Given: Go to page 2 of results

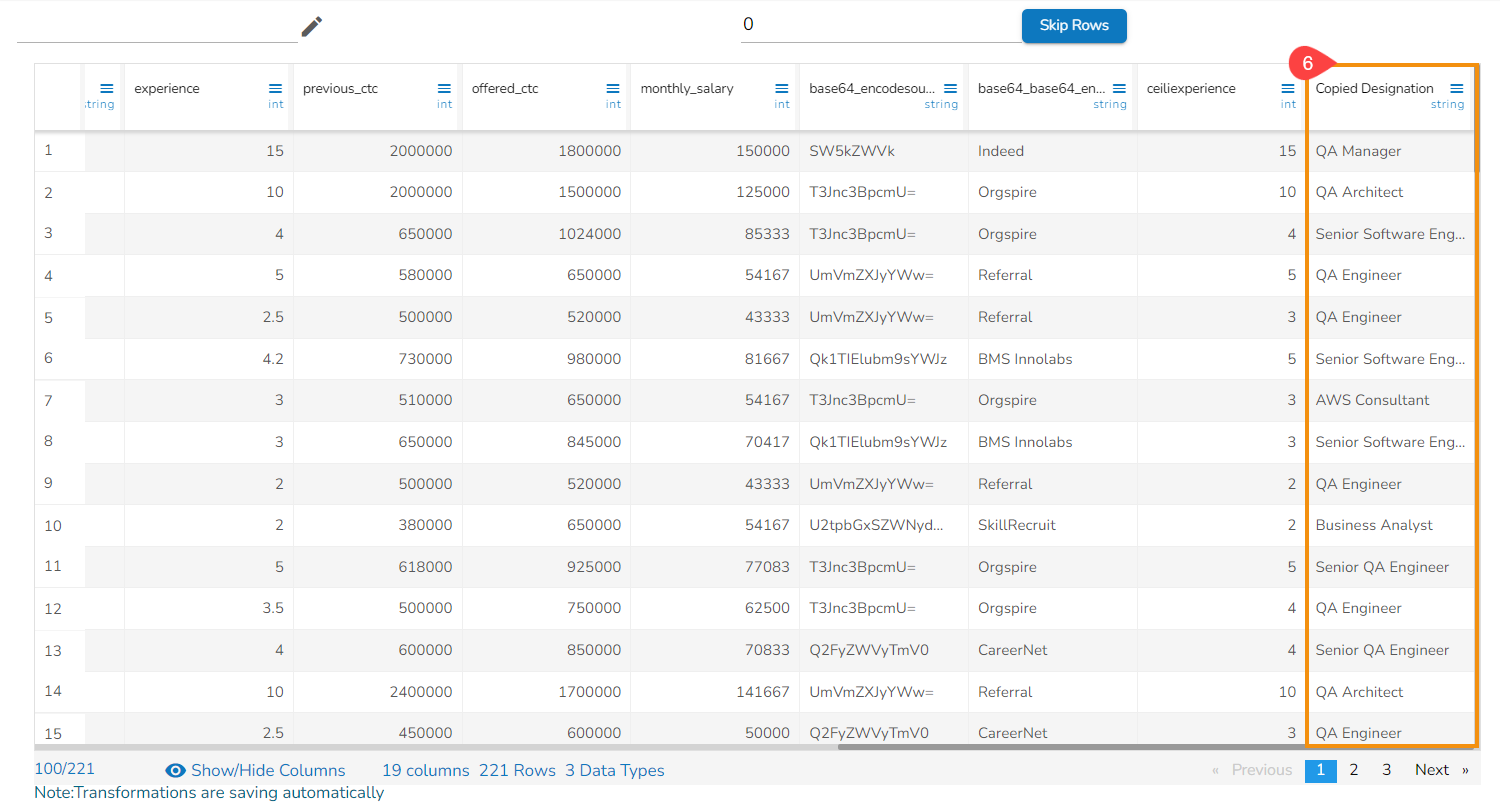Looking at the screenshot, I should [x=1353, y=770].
